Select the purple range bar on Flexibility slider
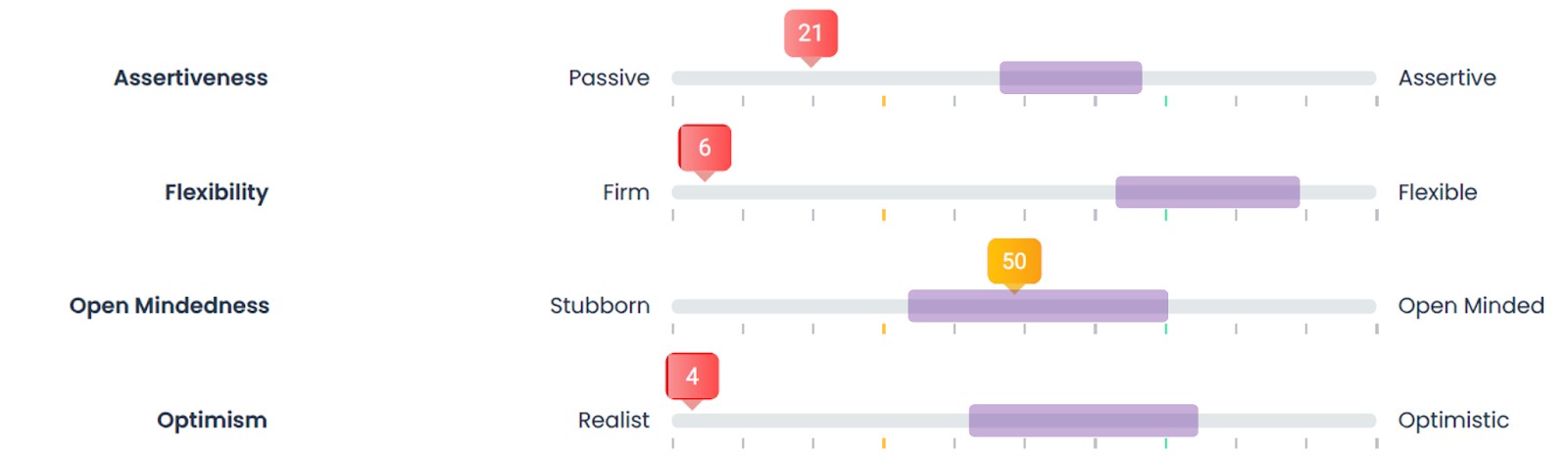 (x=1207, y=192)
